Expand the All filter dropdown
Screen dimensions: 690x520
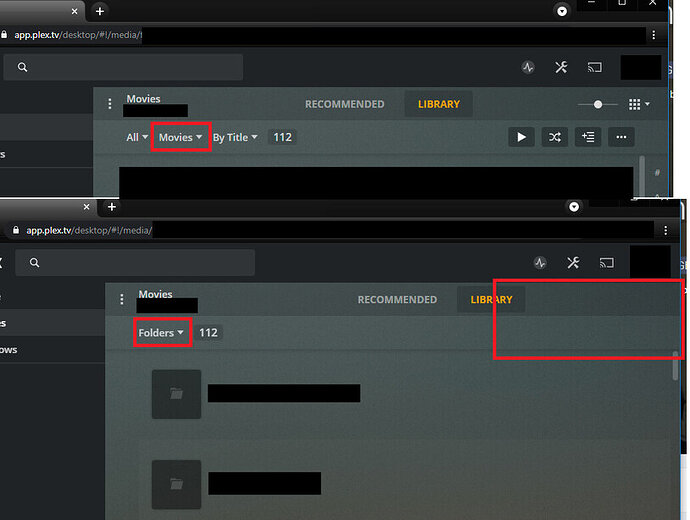point(137,137)
